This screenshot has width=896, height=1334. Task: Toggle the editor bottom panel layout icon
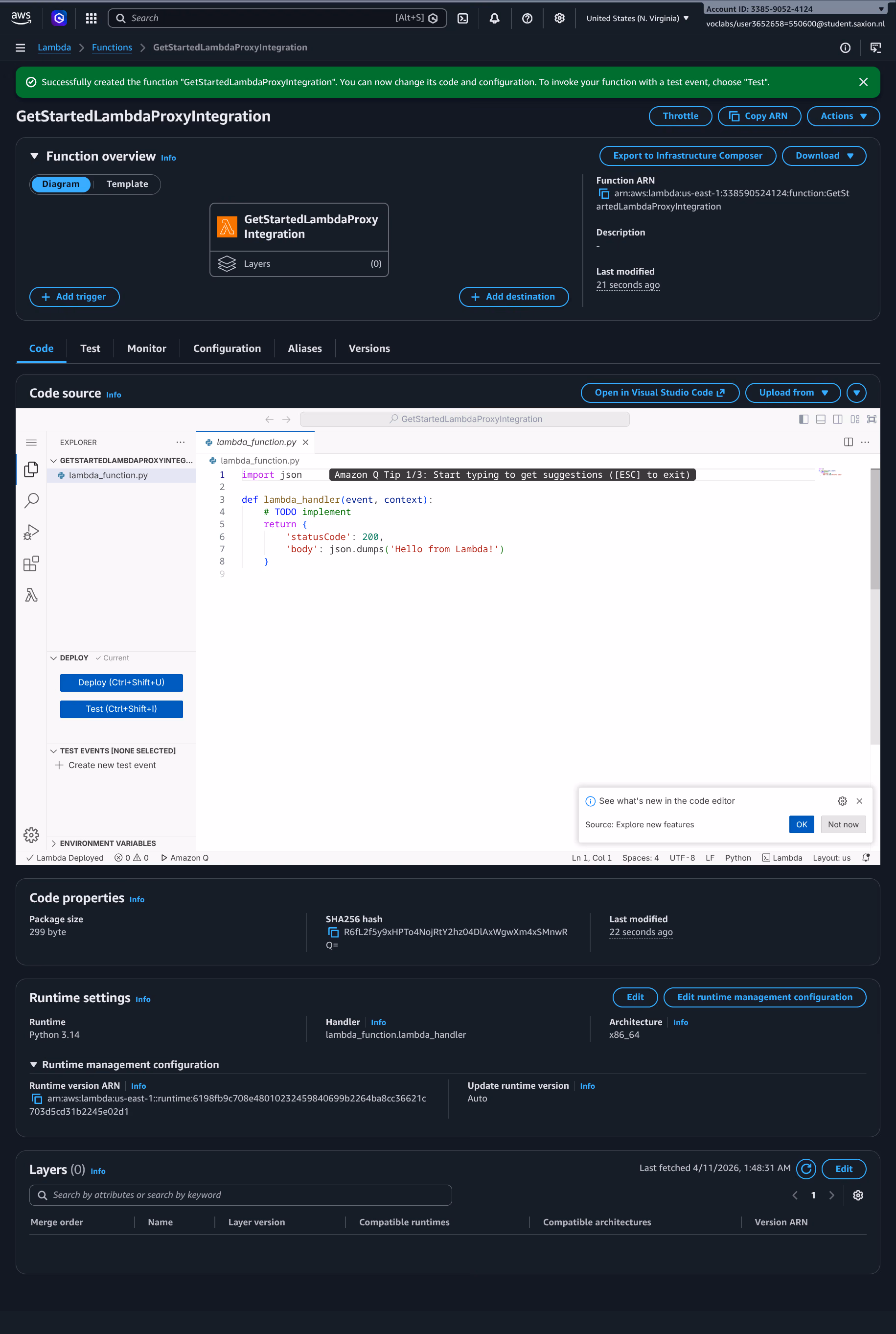[821, 419]
